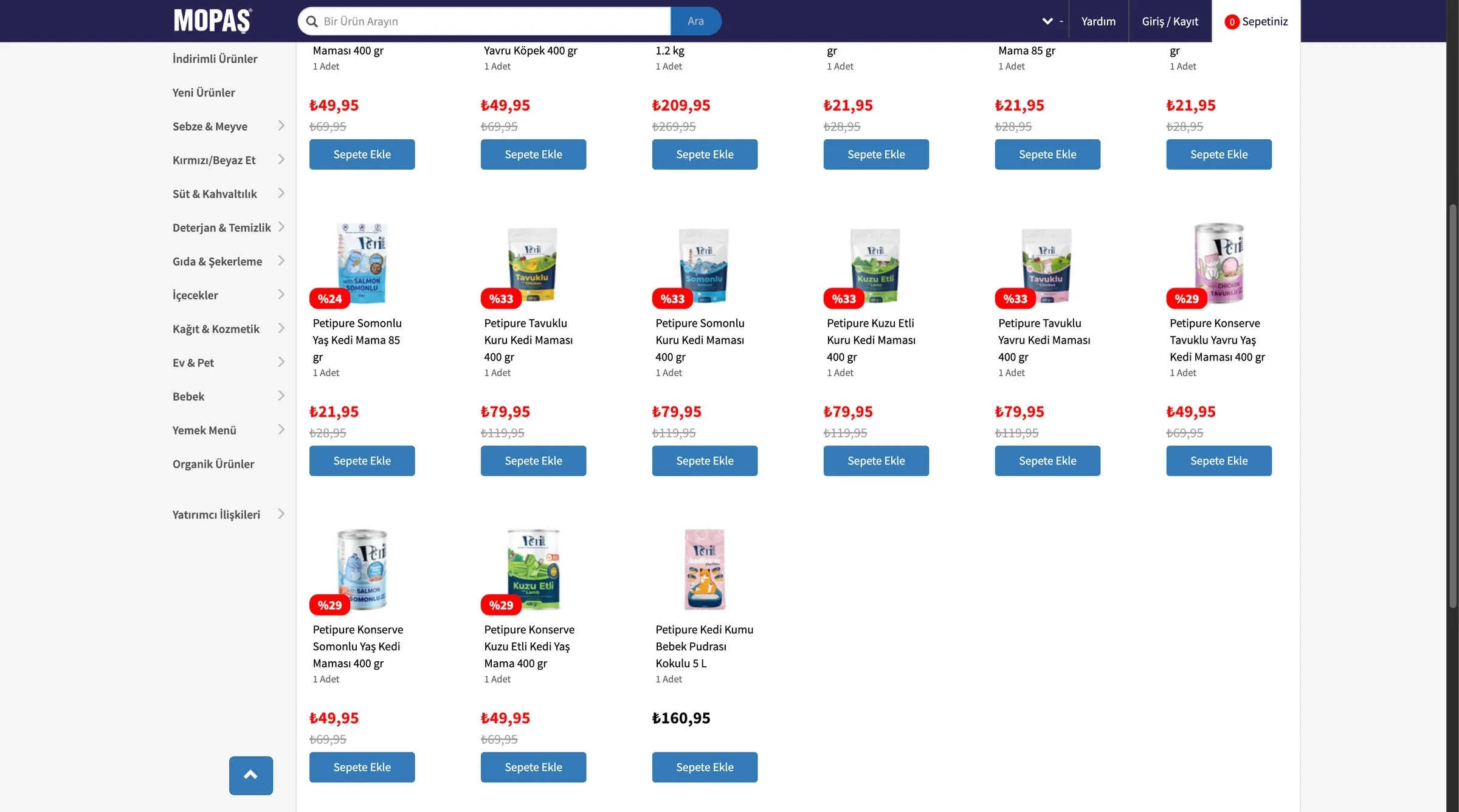Expand the İçecekler category chevron

[281, 294]
